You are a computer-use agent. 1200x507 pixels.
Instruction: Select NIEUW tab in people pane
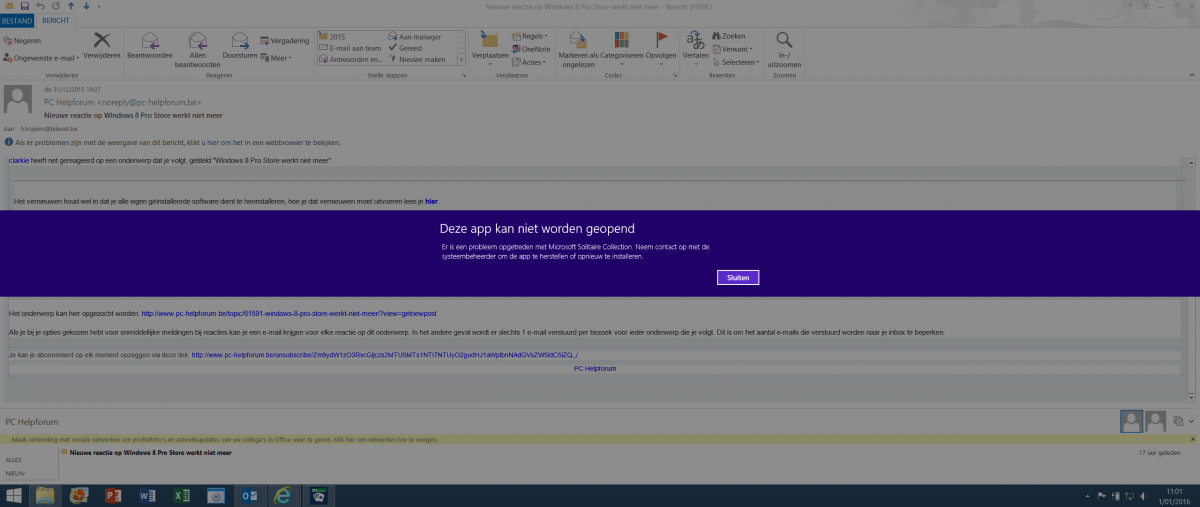[15, 473]
